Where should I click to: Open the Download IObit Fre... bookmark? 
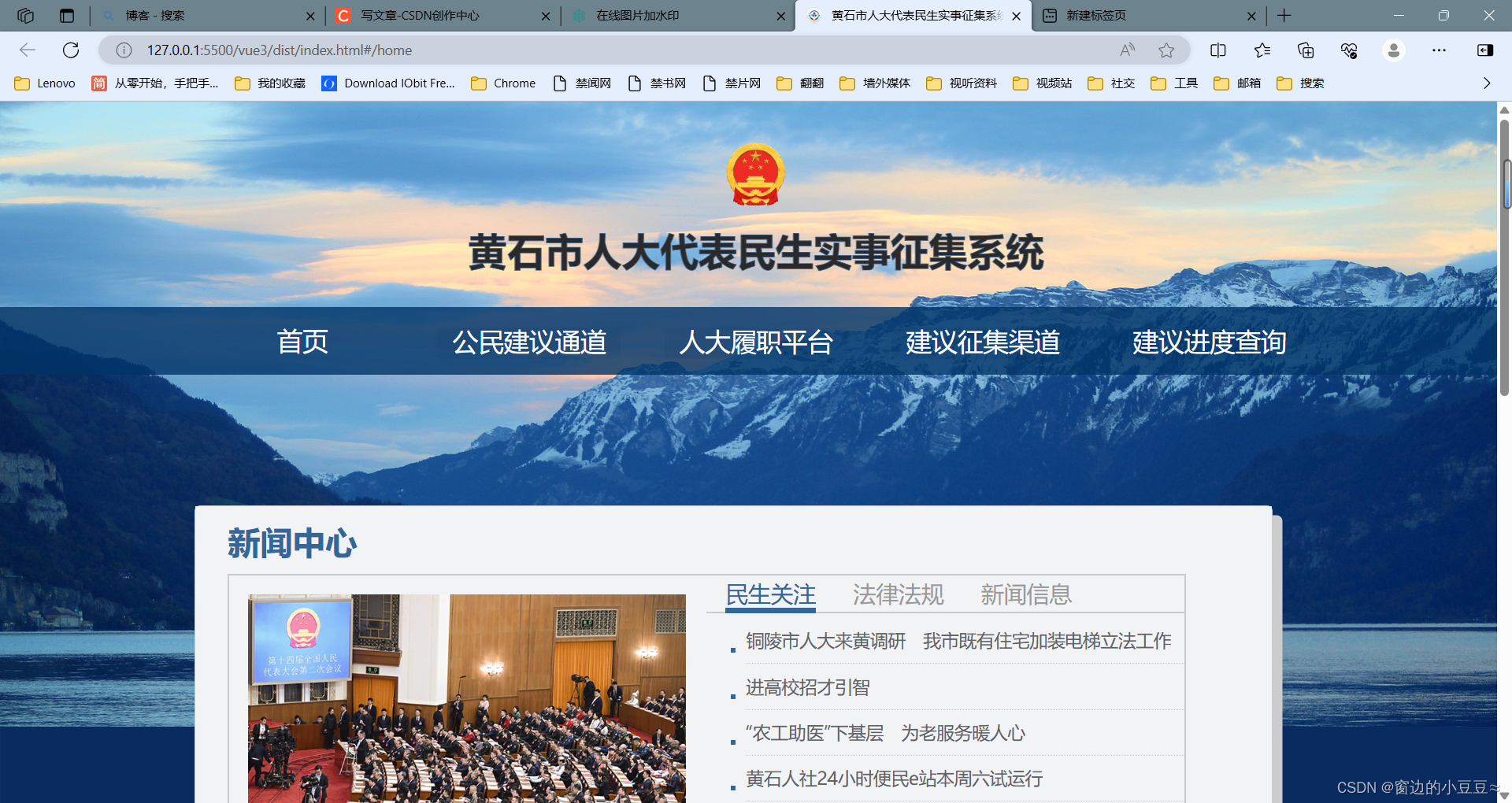388,83
